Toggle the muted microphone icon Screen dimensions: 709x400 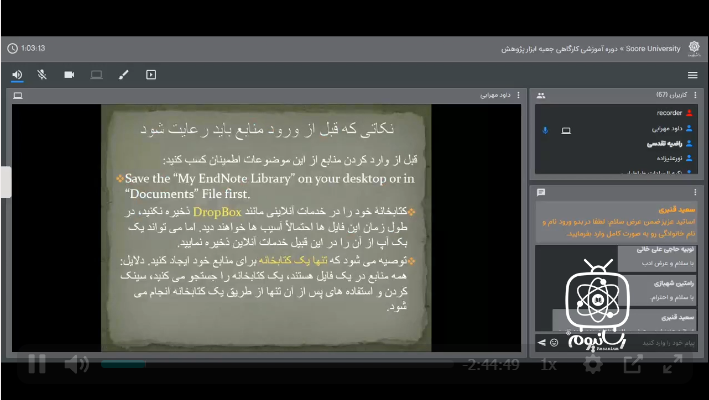point(42,75)
